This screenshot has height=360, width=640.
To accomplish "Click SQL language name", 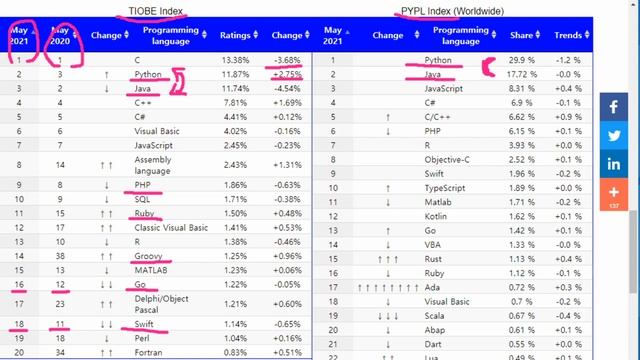I will (142, 199).
